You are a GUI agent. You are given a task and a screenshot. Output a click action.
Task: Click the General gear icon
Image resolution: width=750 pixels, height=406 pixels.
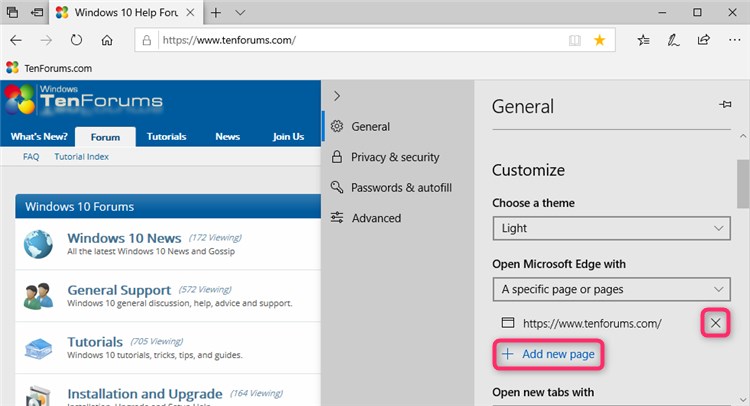click(x=337, y=126)
